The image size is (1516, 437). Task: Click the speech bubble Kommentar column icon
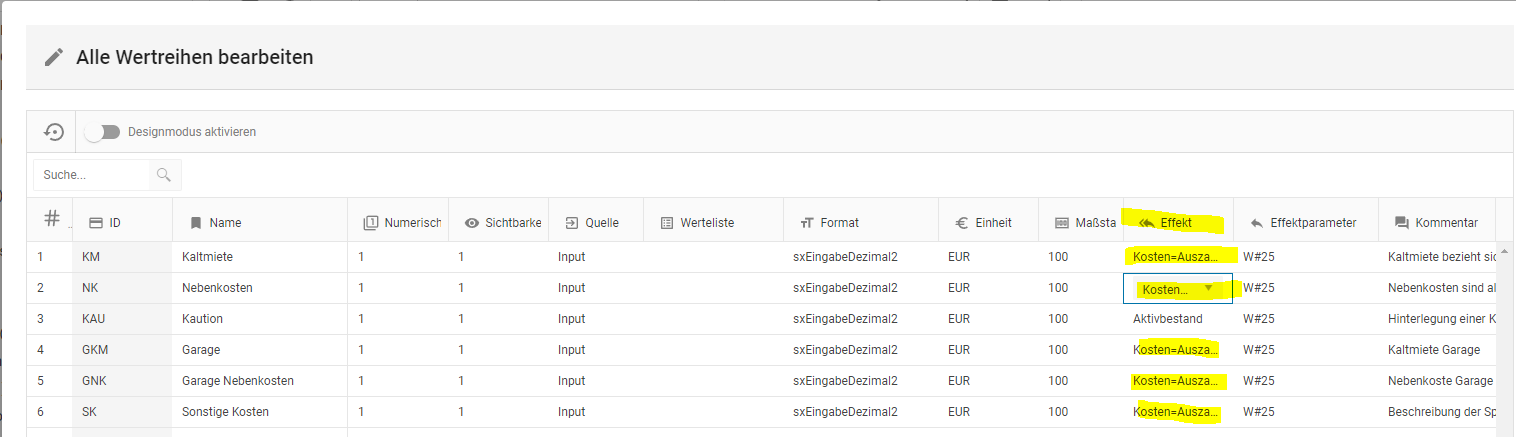point(1401,223)
